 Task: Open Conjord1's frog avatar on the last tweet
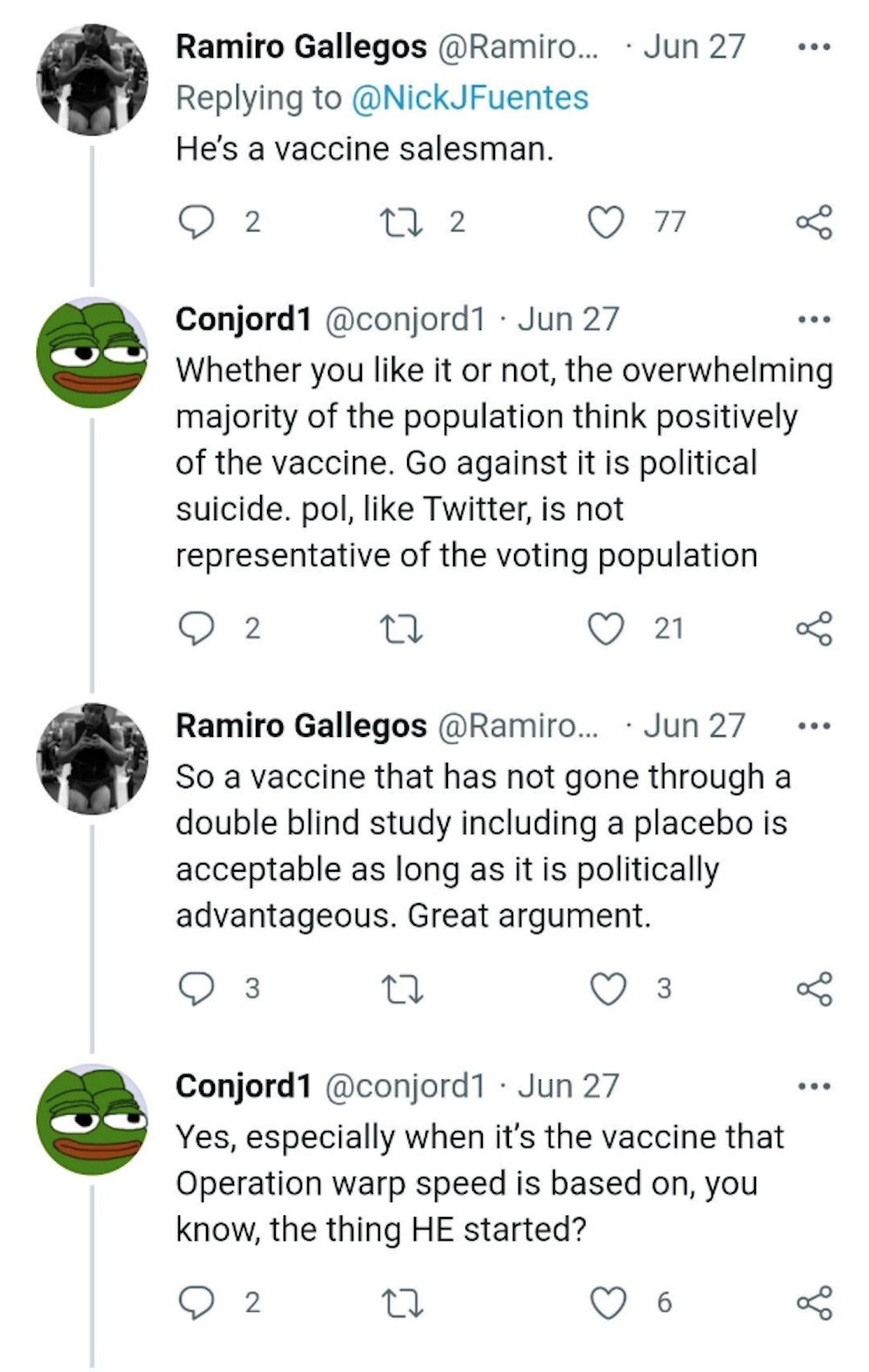[x=92, y=1119]
